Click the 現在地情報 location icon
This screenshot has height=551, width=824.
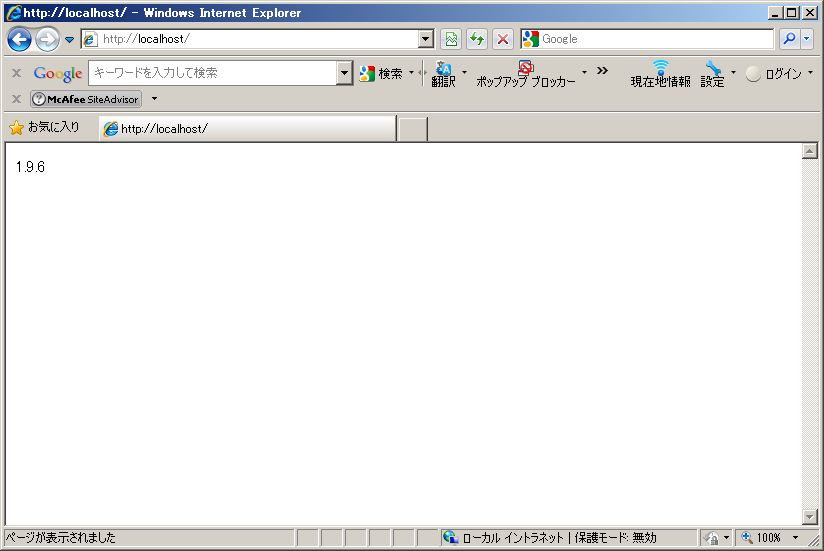coord(661,74)
